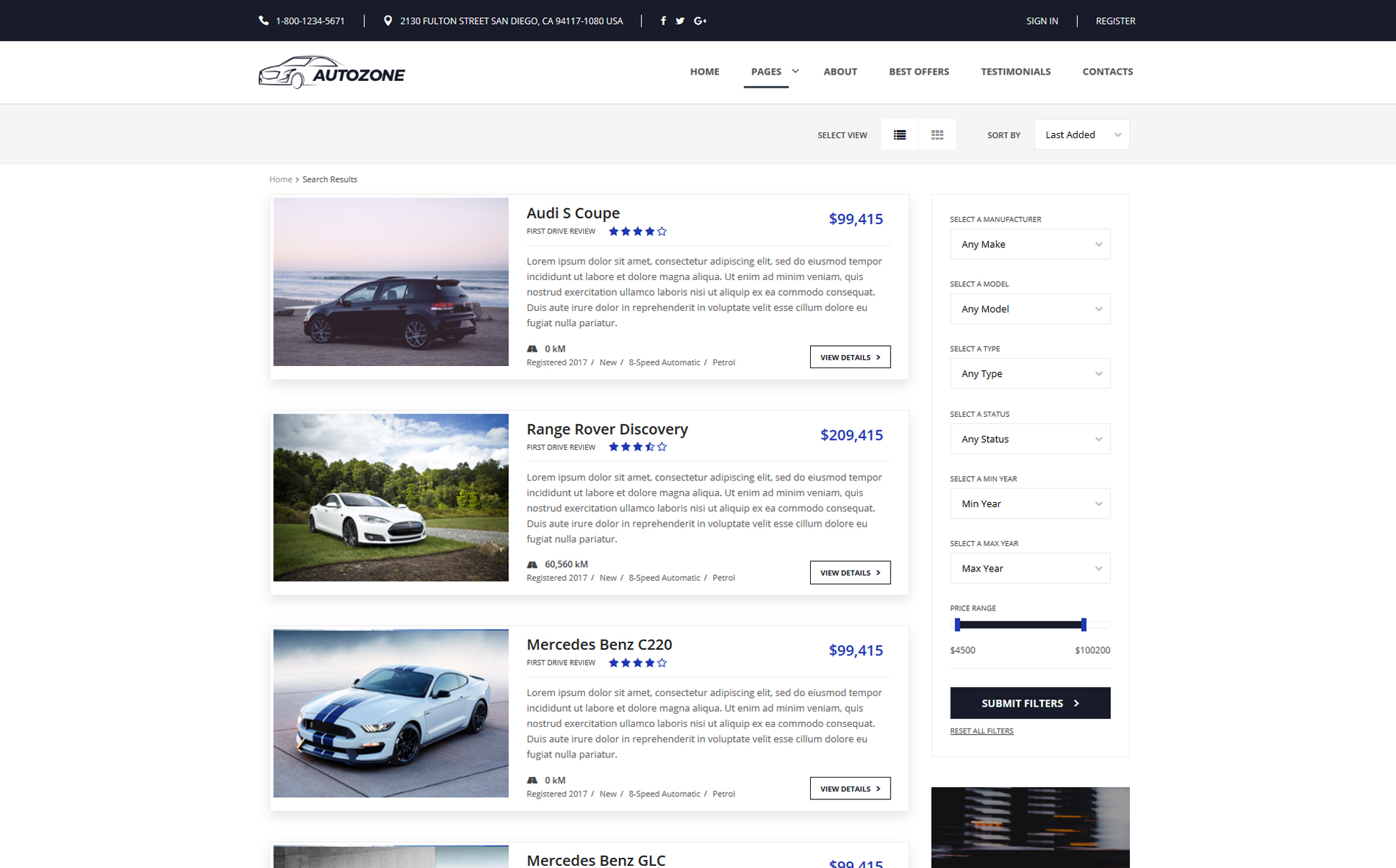The width and height of the screenshot is (1396, 868).
Task: Open the Google Plus social icon
Action: coord(700,21)
